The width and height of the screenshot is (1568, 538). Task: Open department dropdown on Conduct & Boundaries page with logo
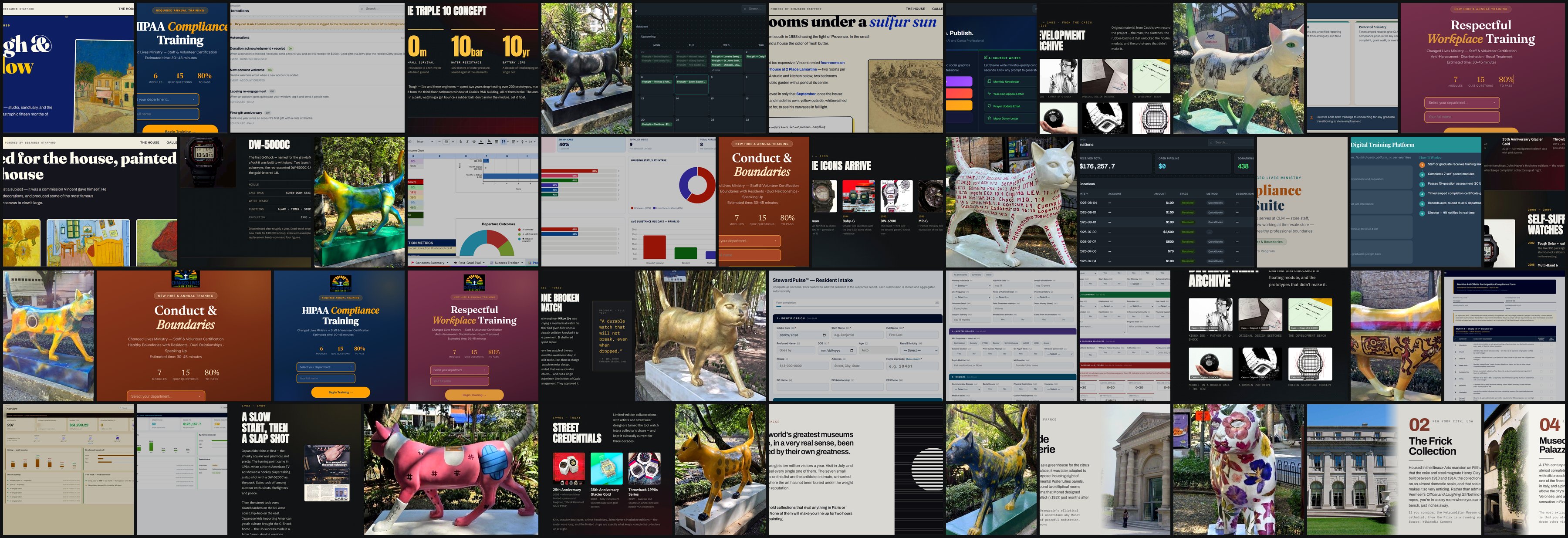[x=166, y=396]
